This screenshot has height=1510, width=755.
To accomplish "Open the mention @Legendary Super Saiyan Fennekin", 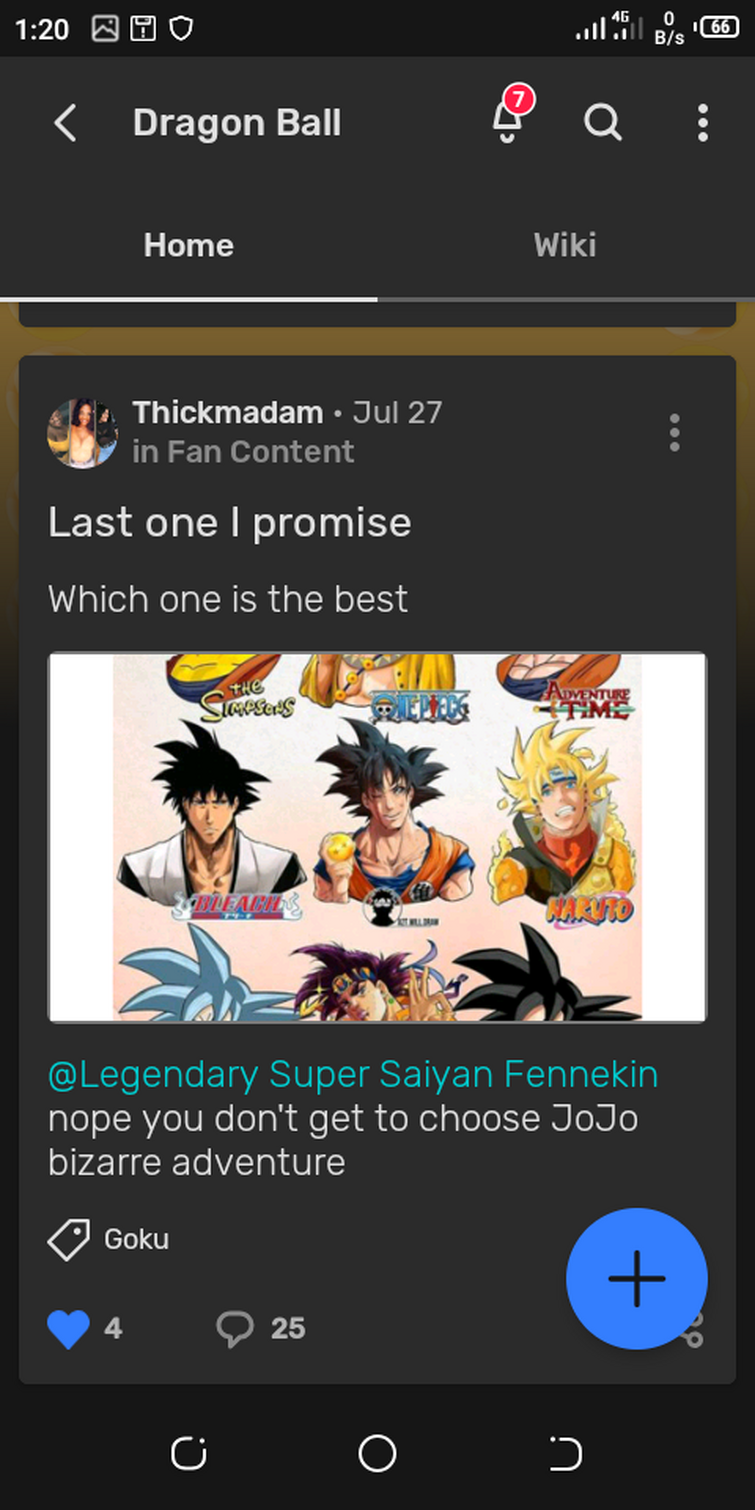I will [x=353, y=1074].
